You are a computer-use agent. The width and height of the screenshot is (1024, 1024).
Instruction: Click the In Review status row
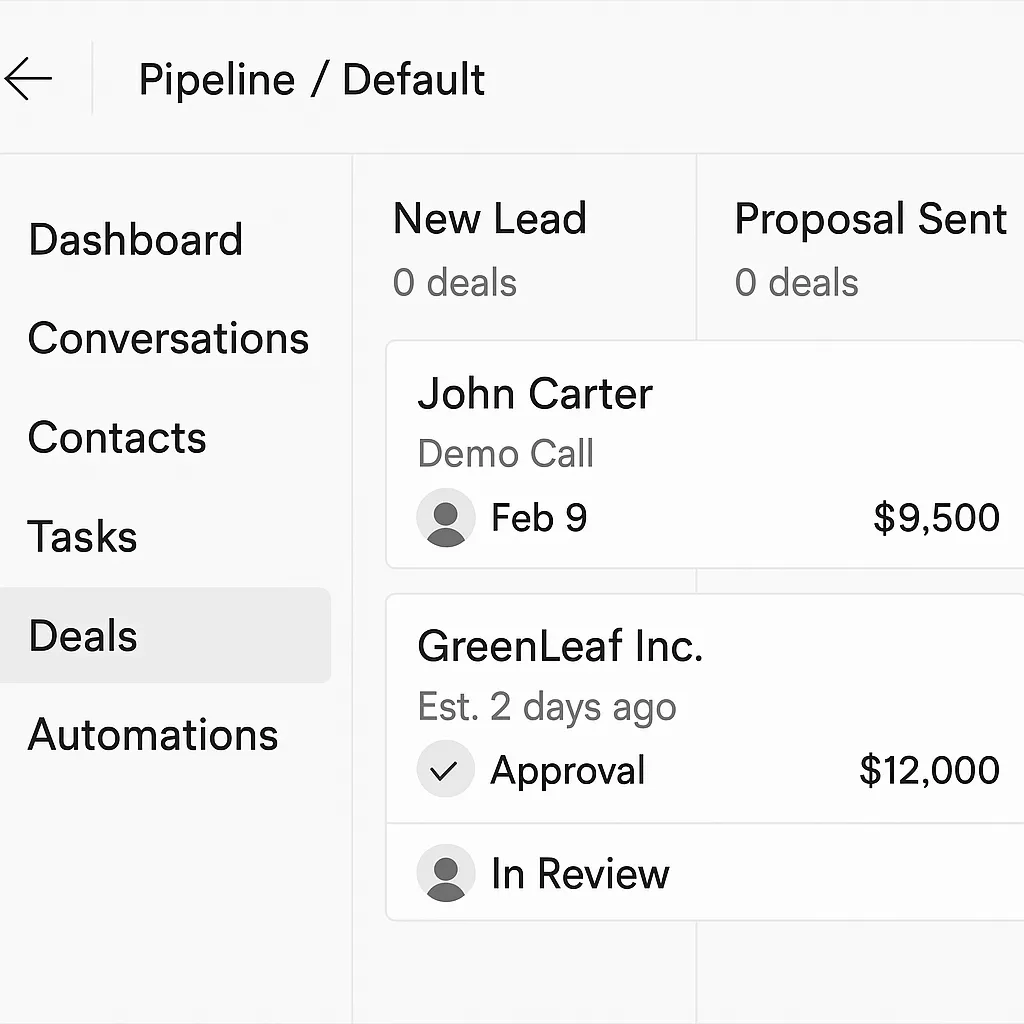tap(705, 872)
